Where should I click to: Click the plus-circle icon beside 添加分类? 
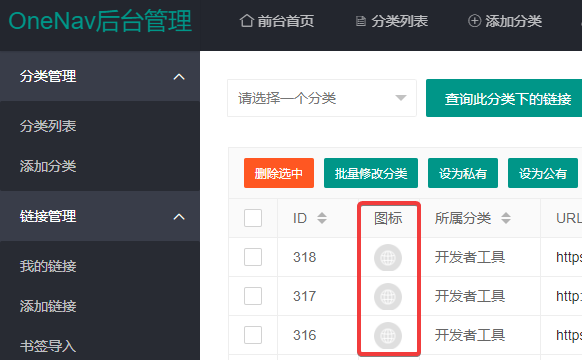[474, 21]
